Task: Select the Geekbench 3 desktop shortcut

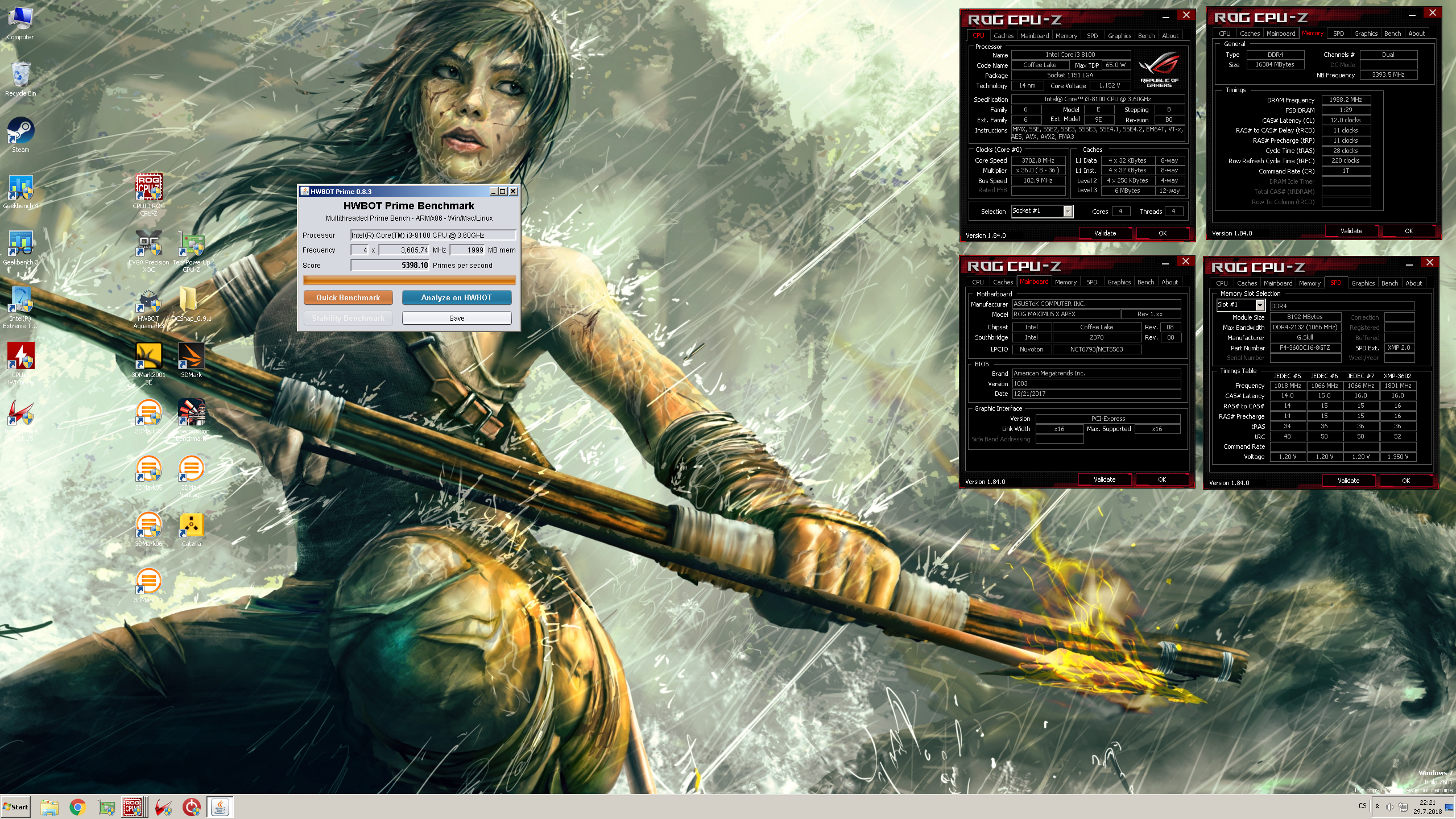Action: pyautogui.click(x=20, y=248)
